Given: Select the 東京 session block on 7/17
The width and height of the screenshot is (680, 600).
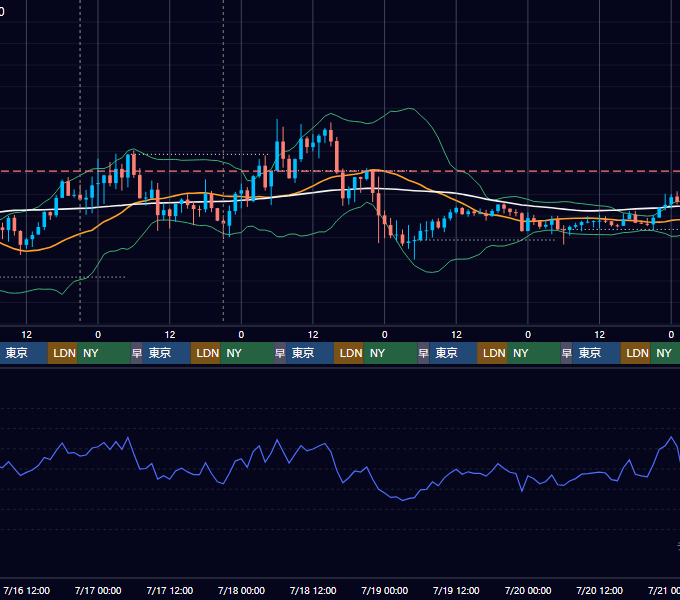Looking at the screenshot, I should click(x=167, y=353).
